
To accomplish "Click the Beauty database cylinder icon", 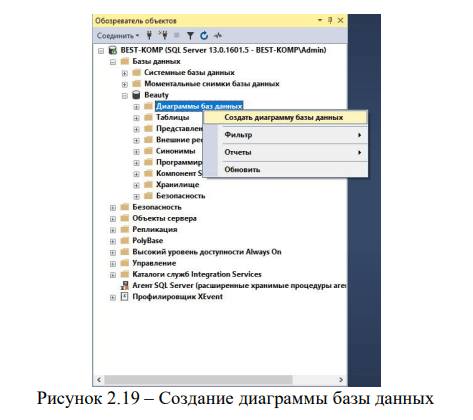I will point(136,95).
